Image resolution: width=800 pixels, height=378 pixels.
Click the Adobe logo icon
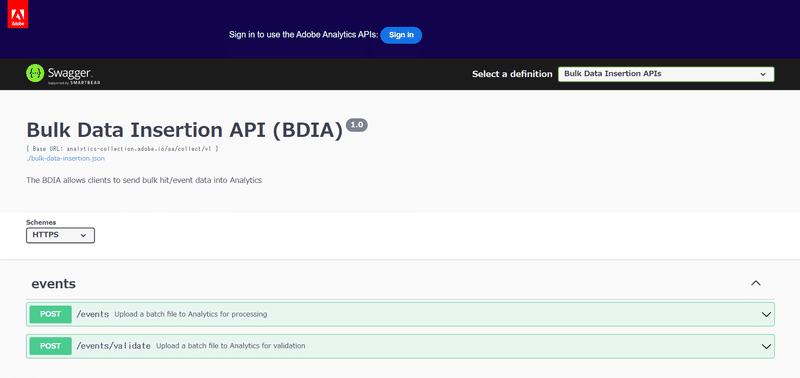tap(18, 14)
